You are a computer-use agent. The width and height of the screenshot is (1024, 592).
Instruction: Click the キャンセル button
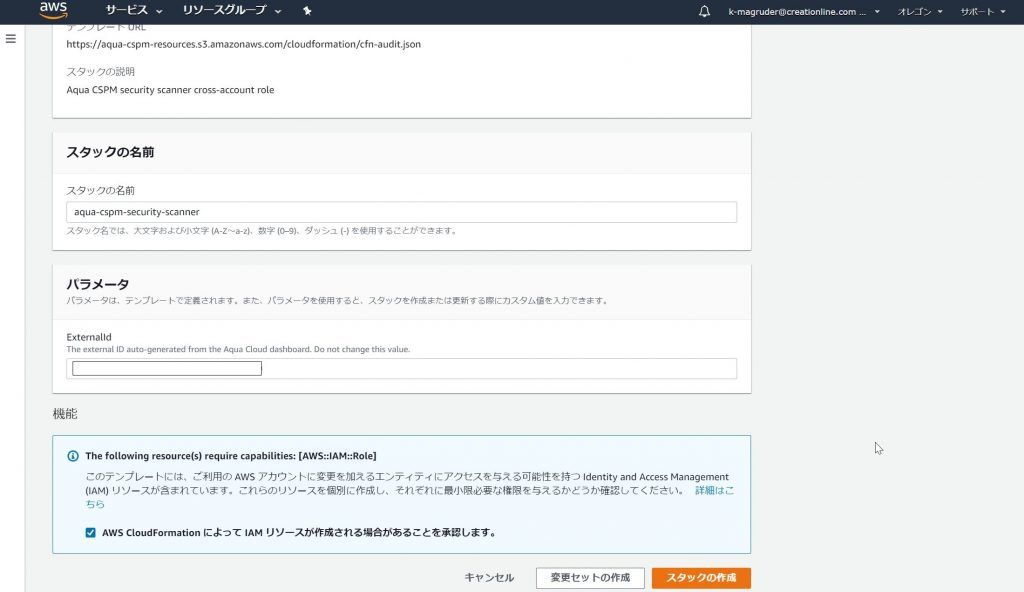pos(489,578)
